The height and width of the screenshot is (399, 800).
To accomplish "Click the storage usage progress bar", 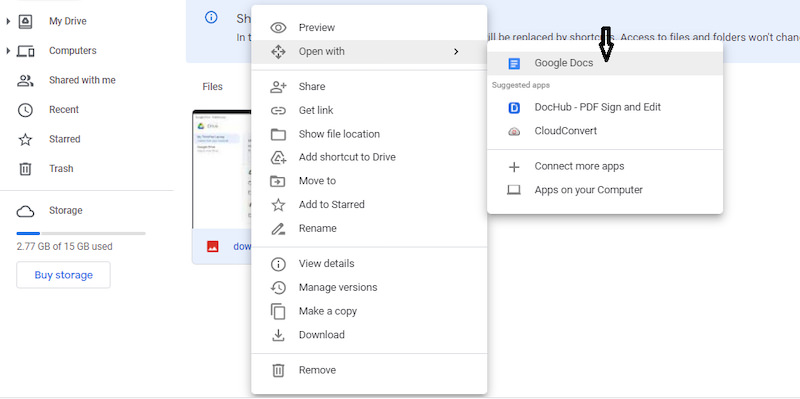I will (81, 234).
